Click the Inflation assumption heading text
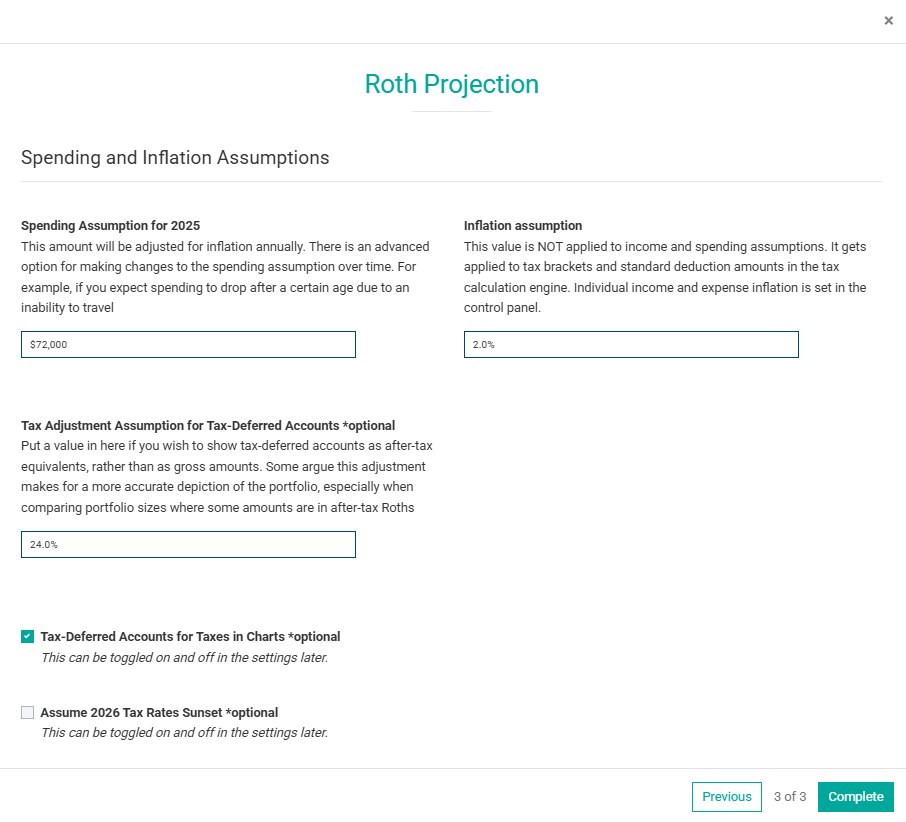906x822 pixels. coord(523,225)
